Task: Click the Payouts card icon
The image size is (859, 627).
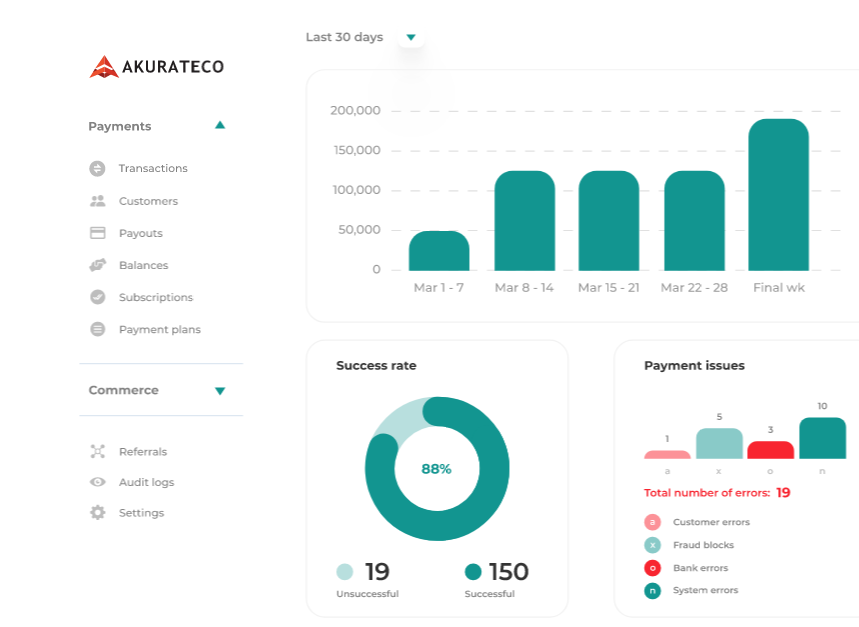Action: pyautogui.click(x=98, y=233)
